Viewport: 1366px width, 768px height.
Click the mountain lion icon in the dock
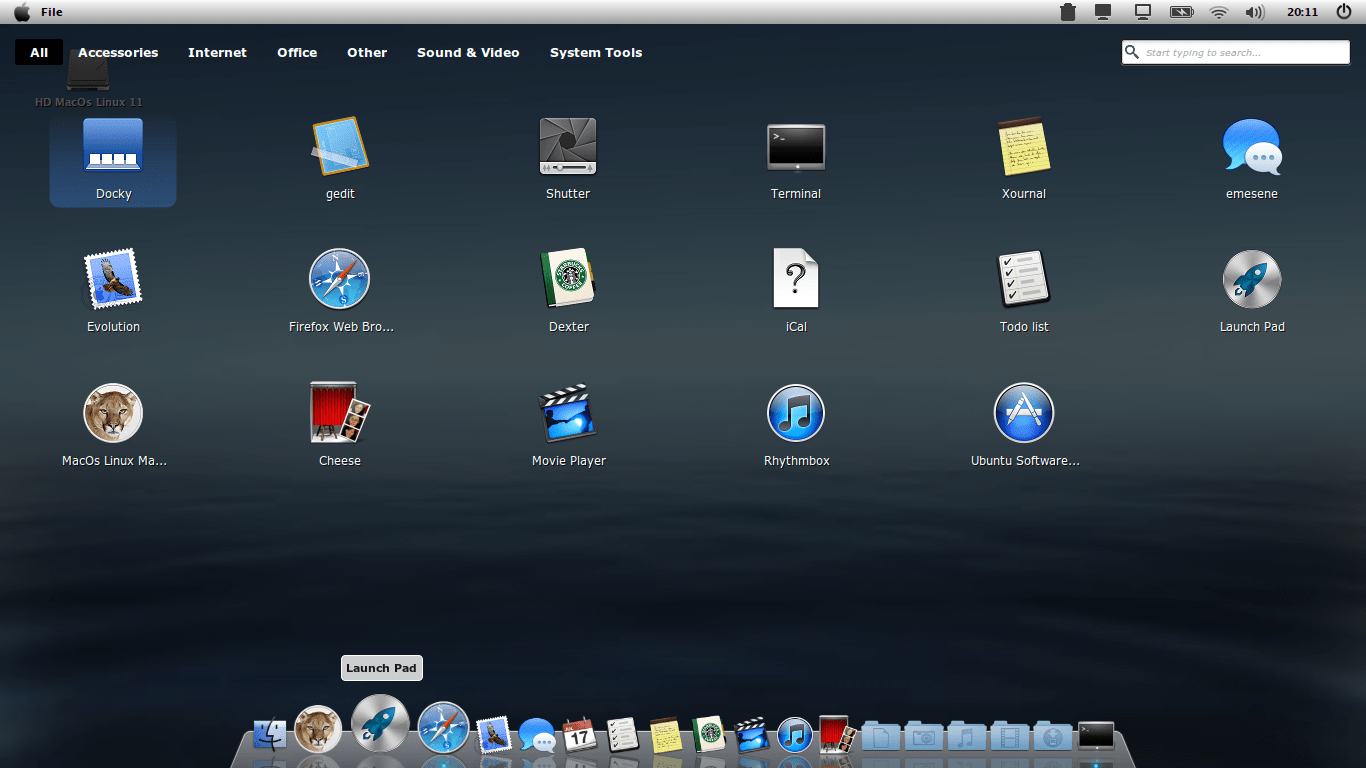[x=318, y=730]
